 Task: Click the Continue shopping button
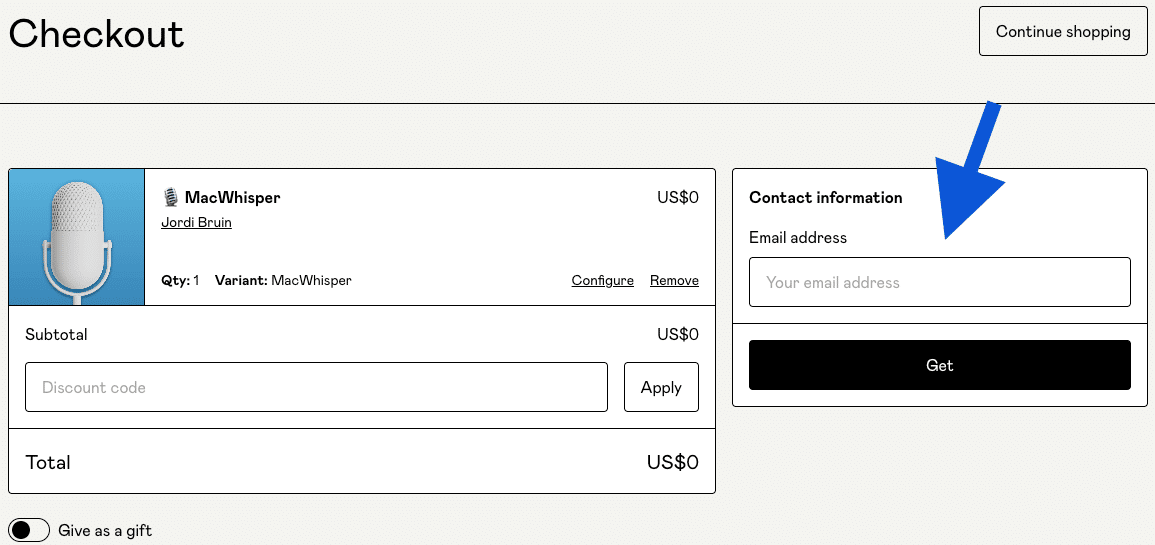coord(1063,32)
